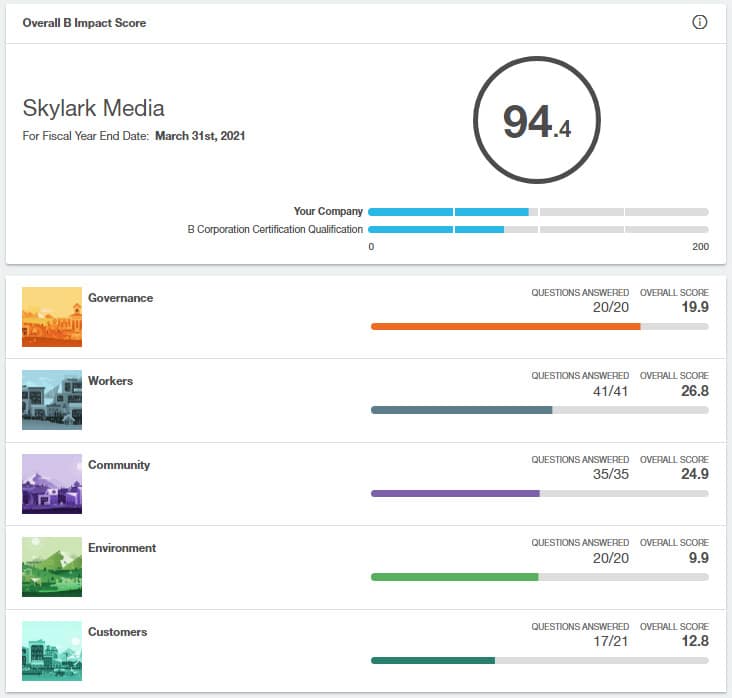Click Customers questions answered 17/21
The width and height of the screenshot is (732, 698).
611,641
